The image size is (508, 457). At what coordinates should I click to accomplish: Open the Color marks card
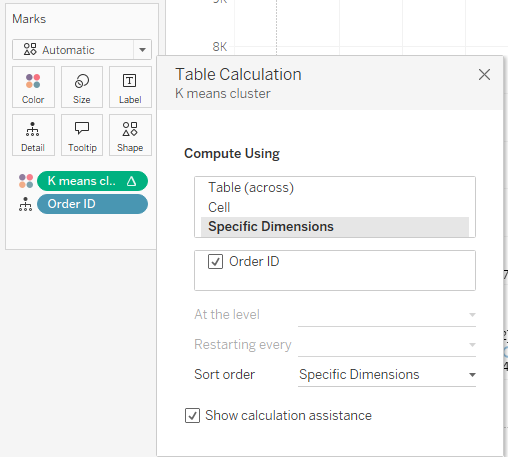point(33,87)
